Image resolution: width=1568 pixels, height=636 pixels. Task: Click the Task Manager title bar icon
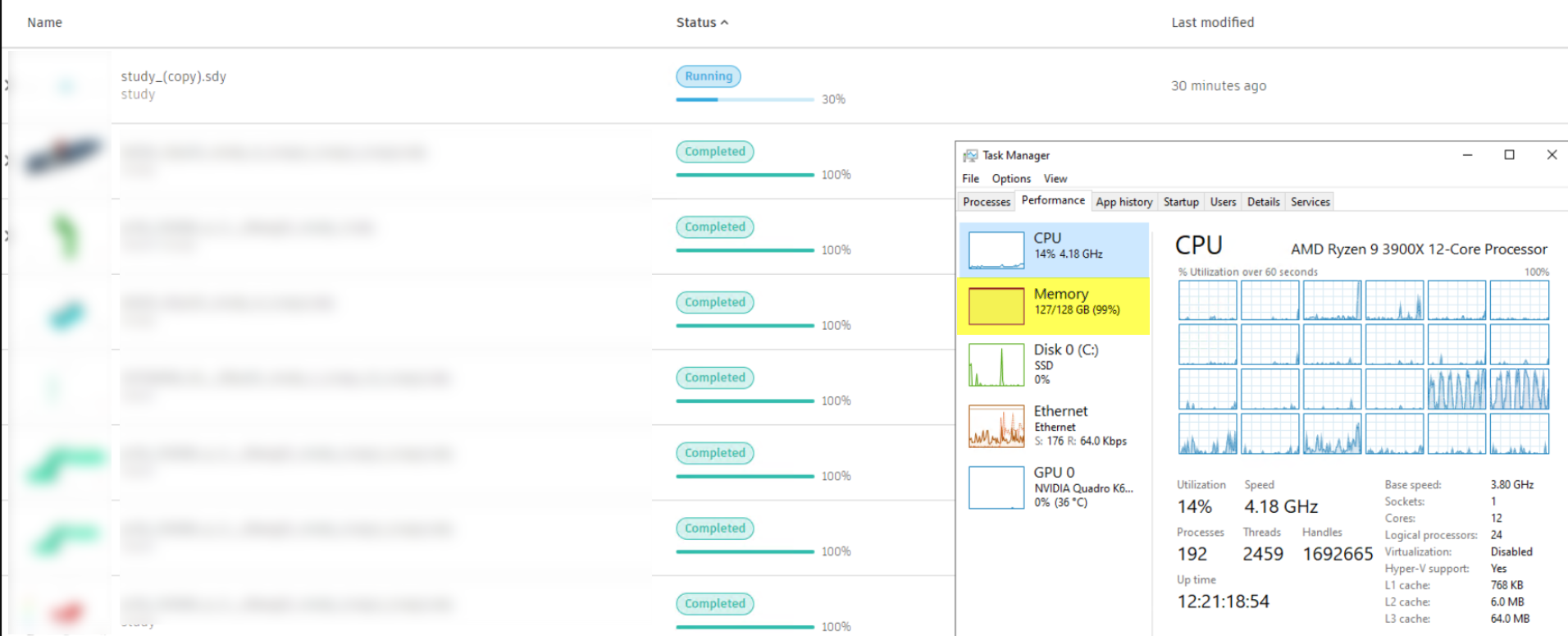[970, 155]
